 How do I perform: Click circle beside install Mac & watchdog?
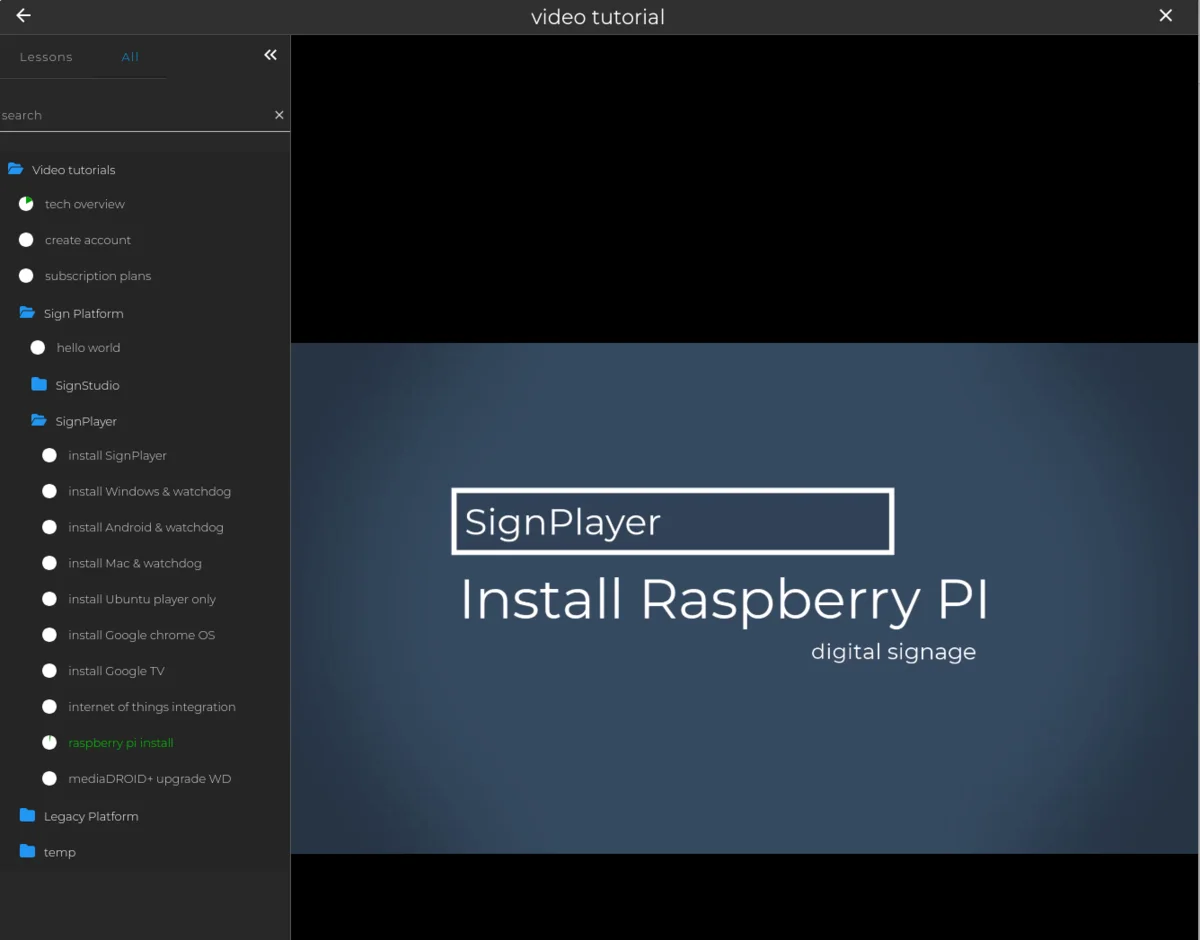tap(49, 563)
